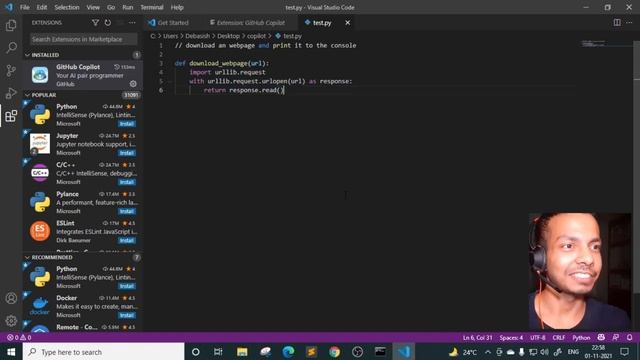This screenshot has height=360, width=640.
Task: Open Windows Start menu
Action: 11,352
